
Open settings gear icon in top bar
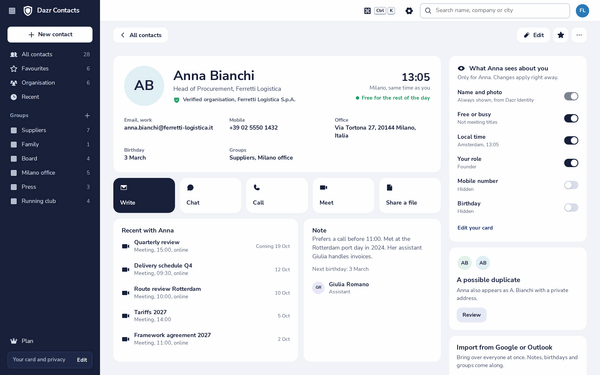(409, 11)
